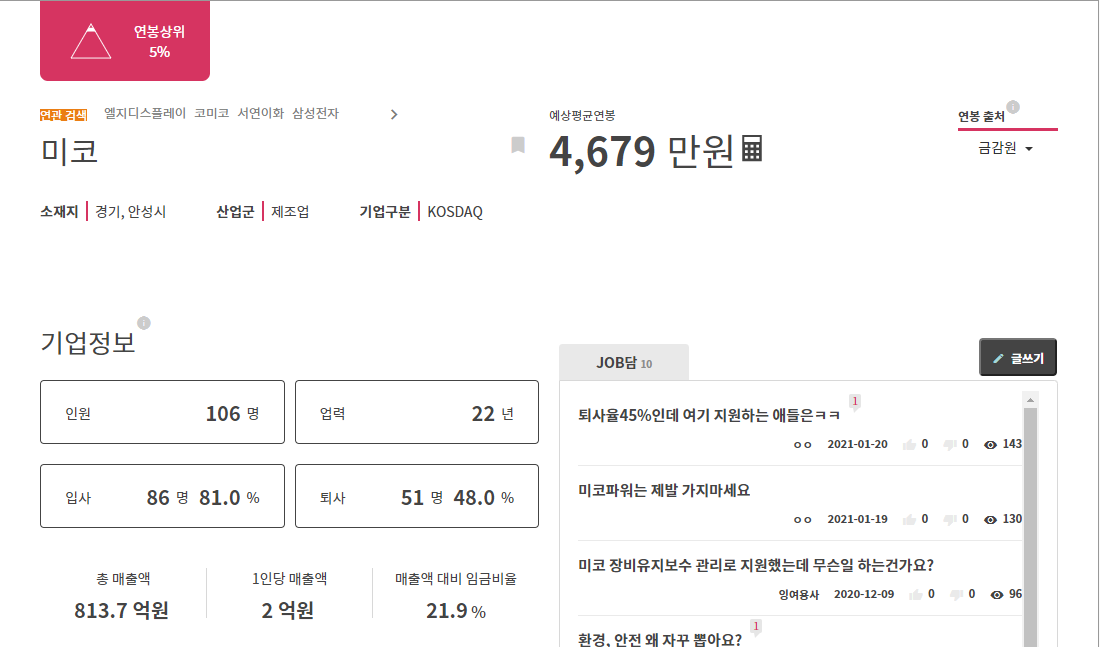This screenshot has height=647, width=1100.
Task: Open related search 엘지디스플레이
Action: pyautogui.click(x=145, y=114)
